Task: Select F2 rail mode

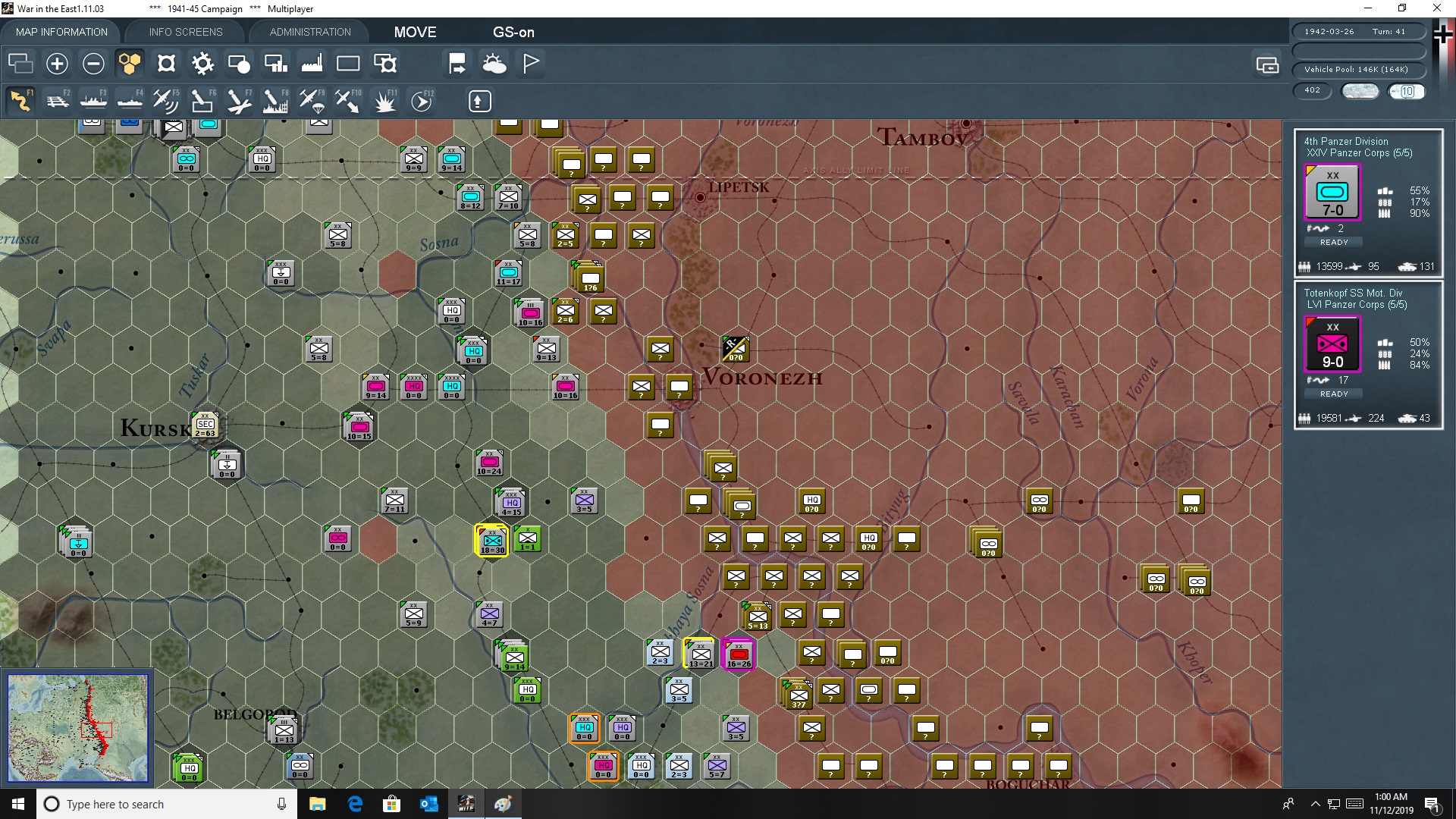Action: pos(57,100)
